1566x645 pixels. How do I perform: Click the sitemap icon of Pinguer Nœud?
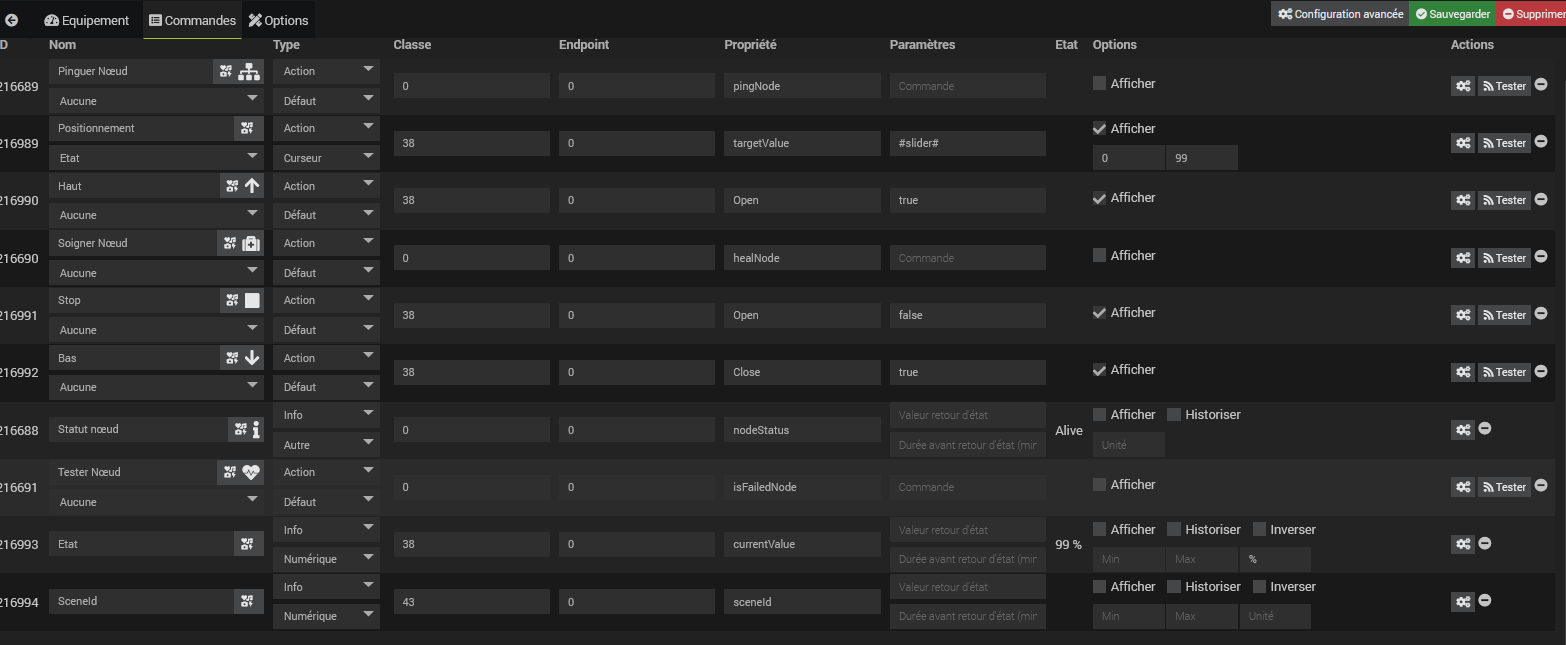[x=249, y=72]
